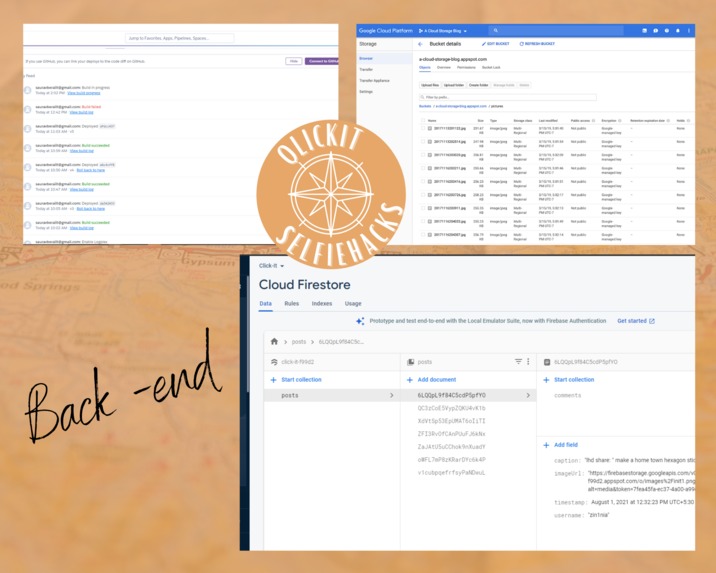
Task: Click the GCP header search bar
Action: coord(556,31)
